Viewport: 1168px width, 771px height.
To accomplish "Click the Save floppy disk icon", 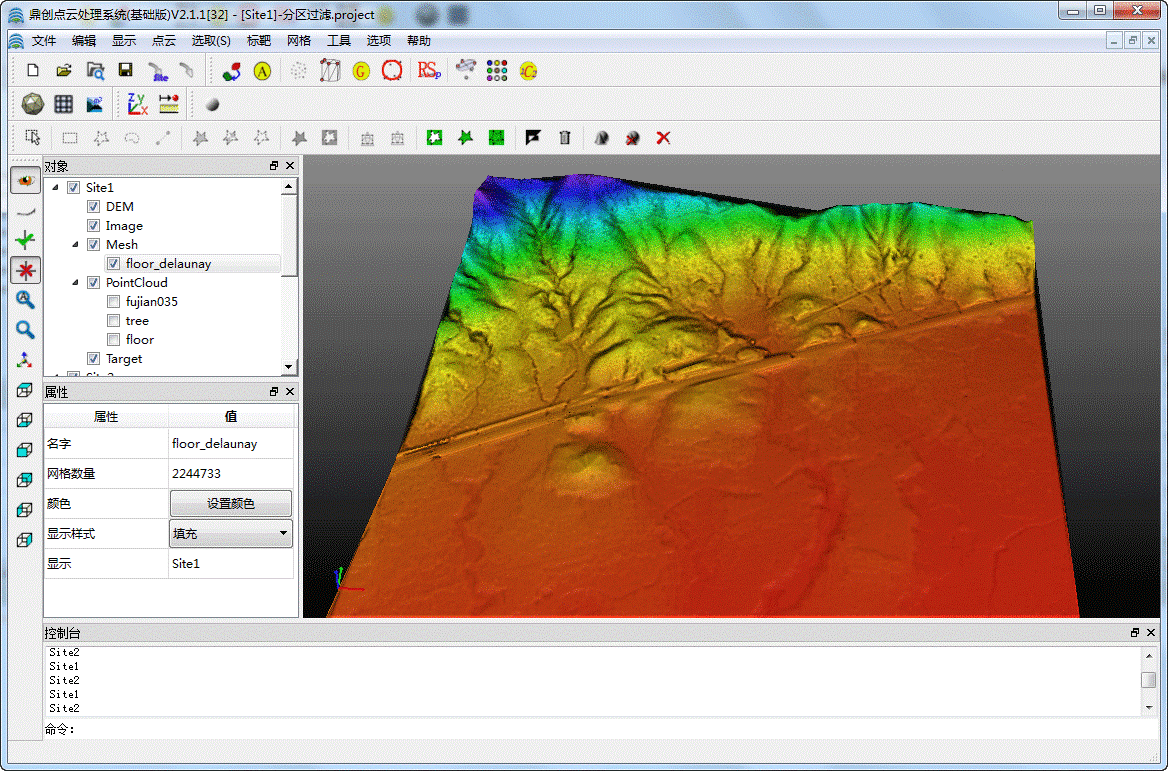I will coord(125,70).
